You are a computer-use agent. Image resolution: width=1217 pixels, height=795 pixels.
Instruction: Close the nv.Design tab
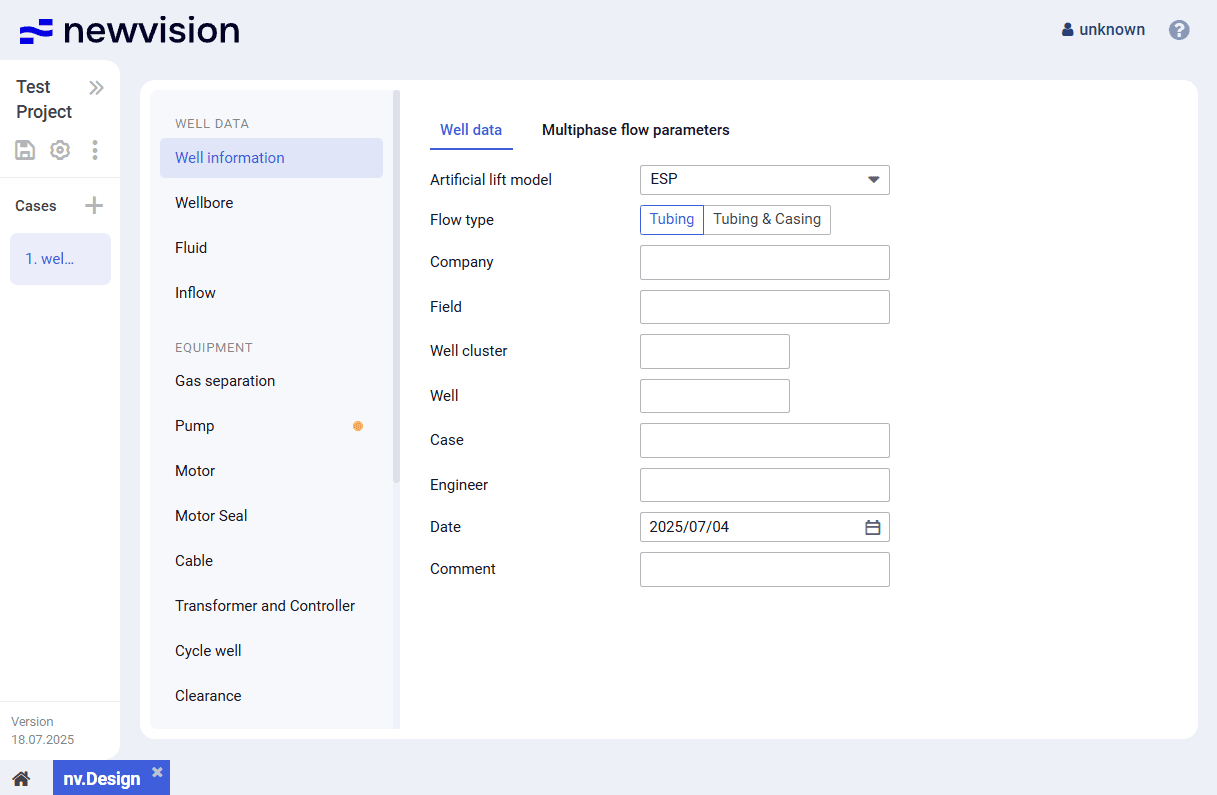tap(157, 772)
